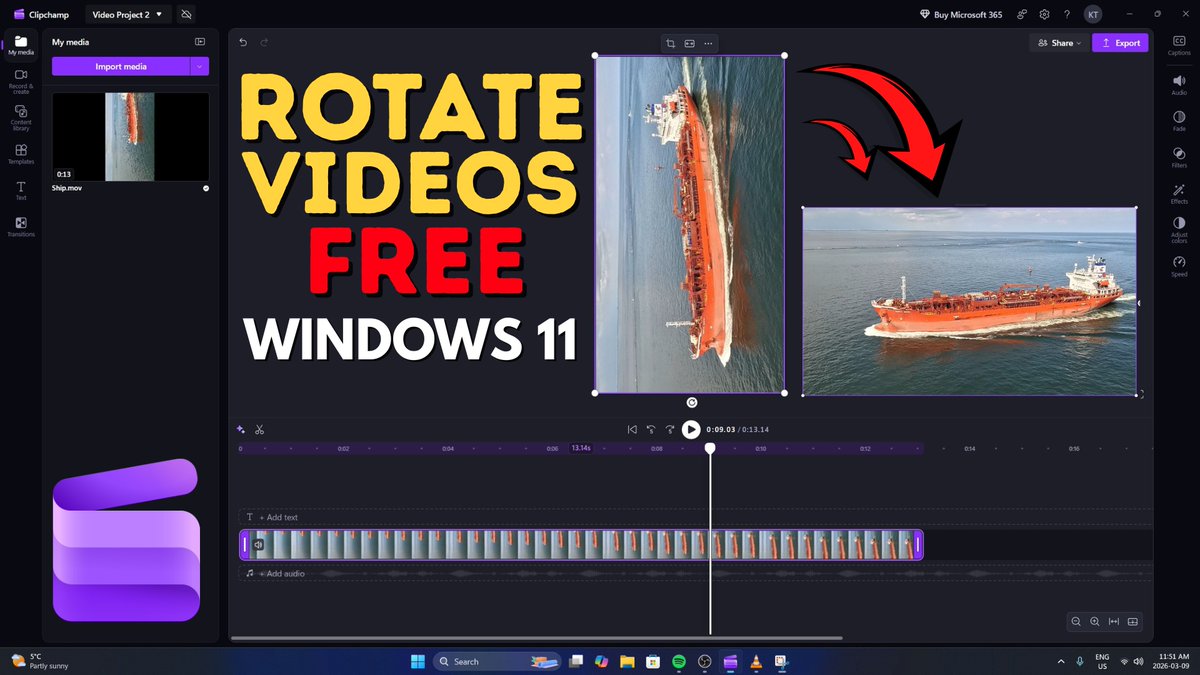The height and width of the screenshot is (675, 1200).
Task: Undo the last edit
Action: click(243, 42)
